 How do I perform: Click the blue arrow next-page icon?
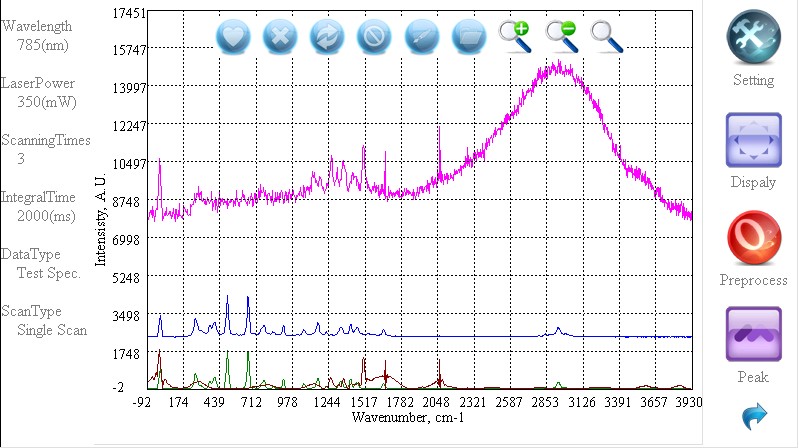click(x=754, y=414)
